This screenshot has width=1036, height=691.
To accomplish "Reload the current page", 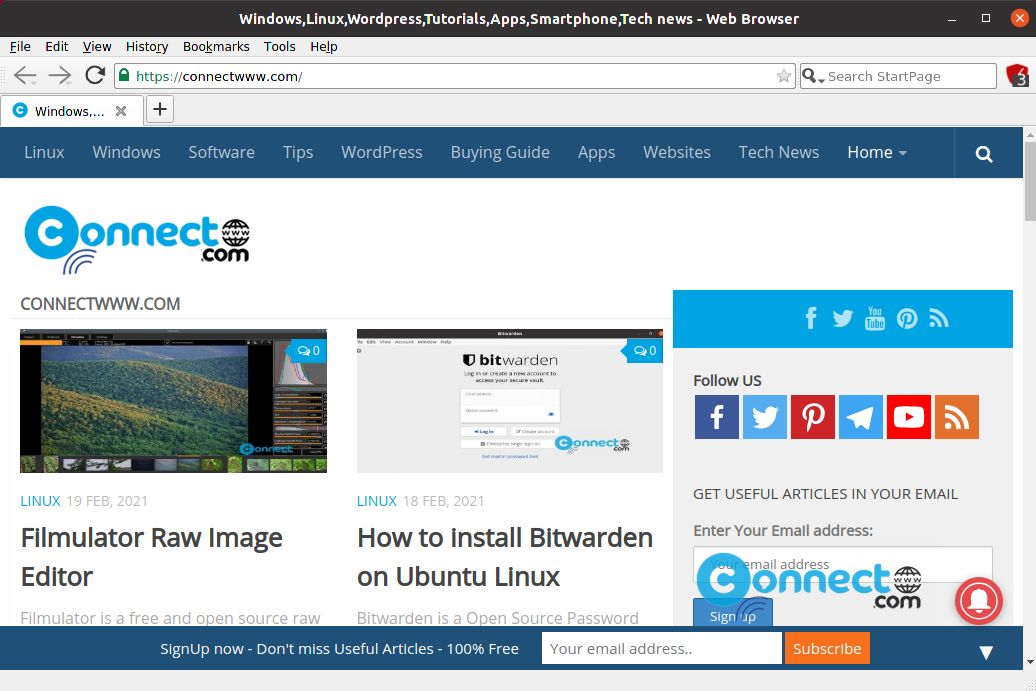I will click(95, 75).
